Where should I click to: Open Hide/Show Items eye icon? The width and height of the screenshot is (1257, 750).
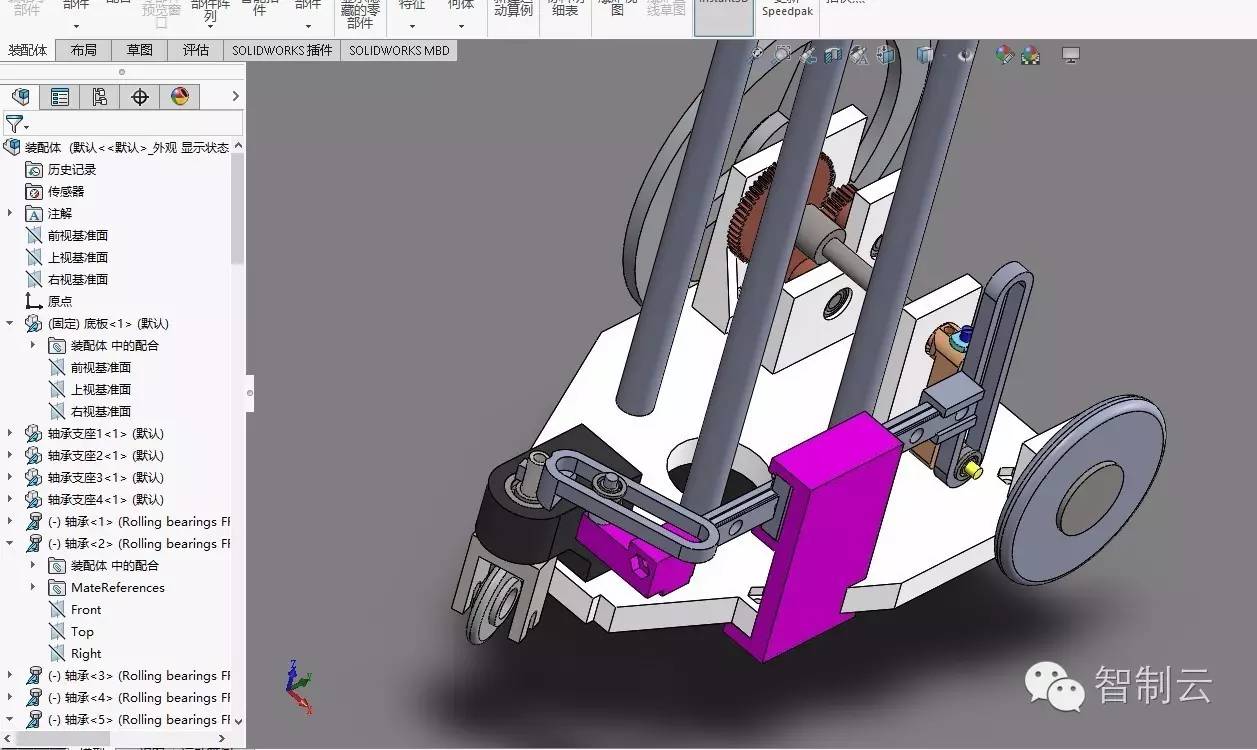[965, 55]
